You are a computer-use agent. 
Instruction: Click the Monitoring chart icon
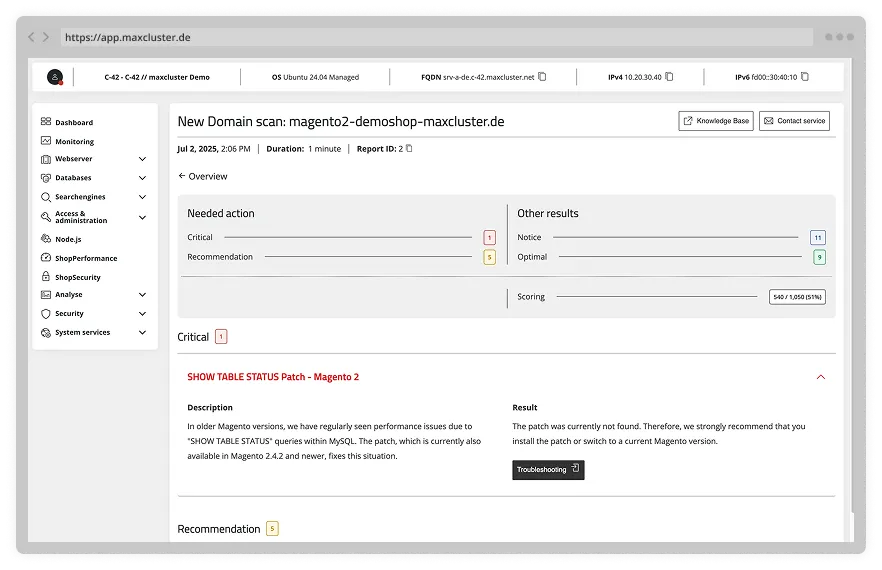[46, 141]
